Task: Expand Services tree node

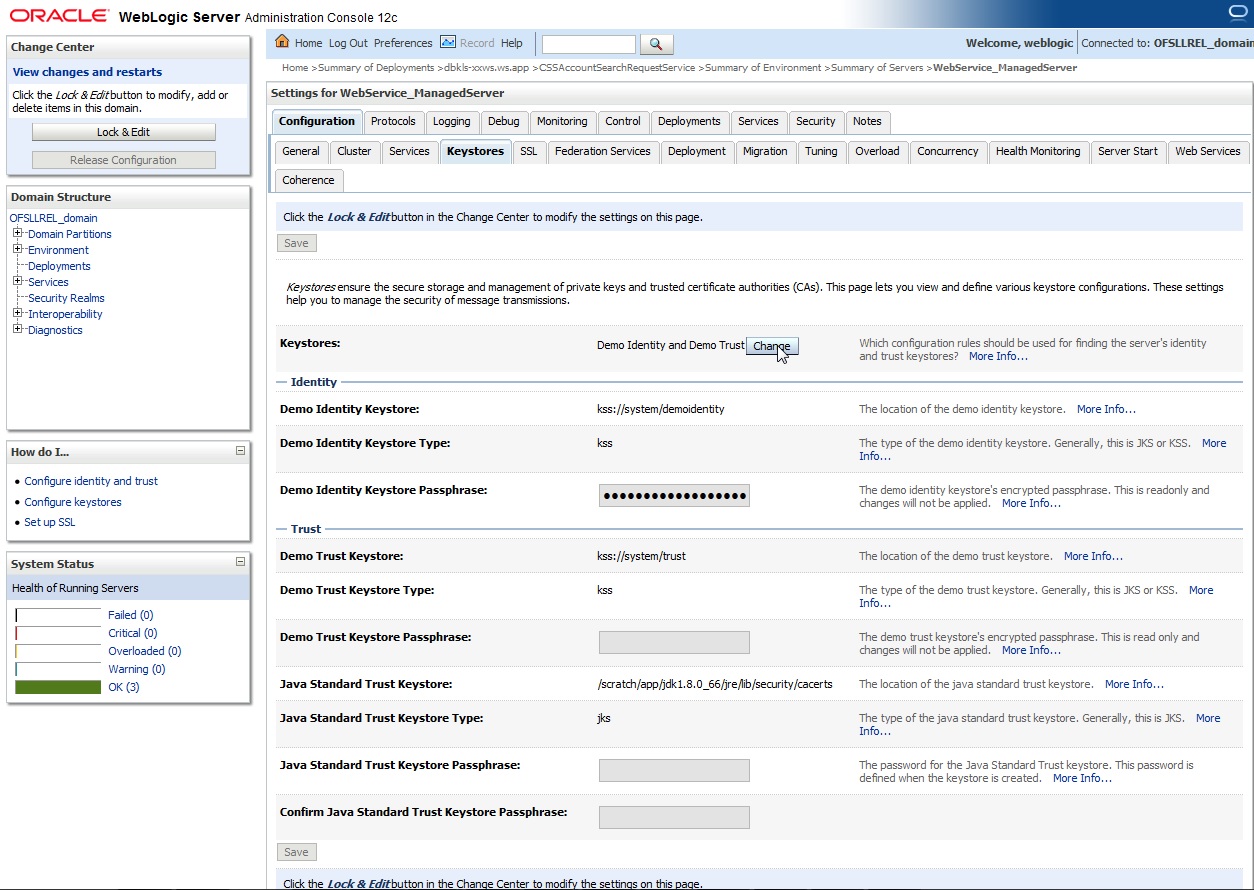Action: 18,281
